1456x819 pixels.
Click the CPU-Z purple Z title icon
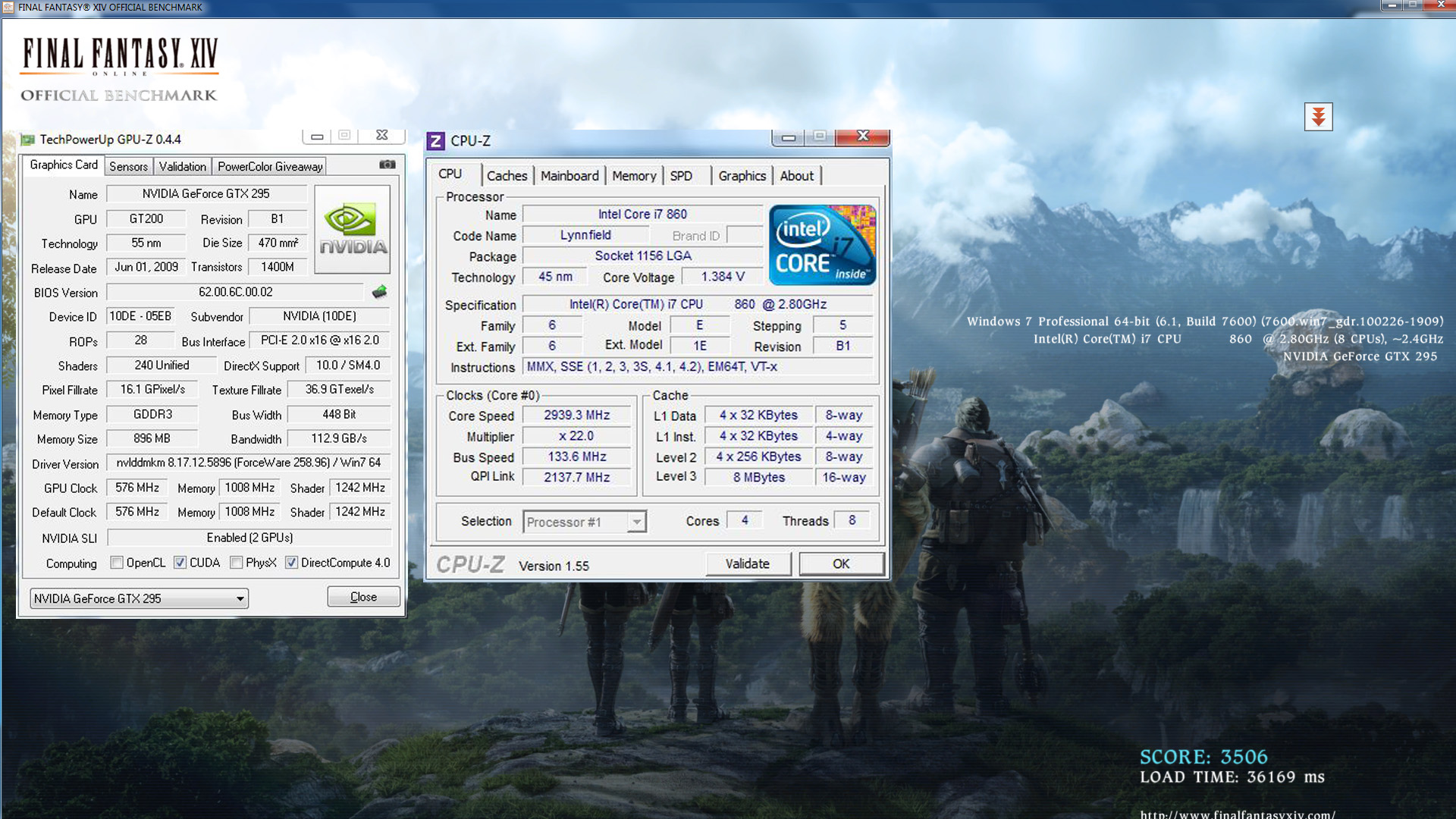[435, 141]
